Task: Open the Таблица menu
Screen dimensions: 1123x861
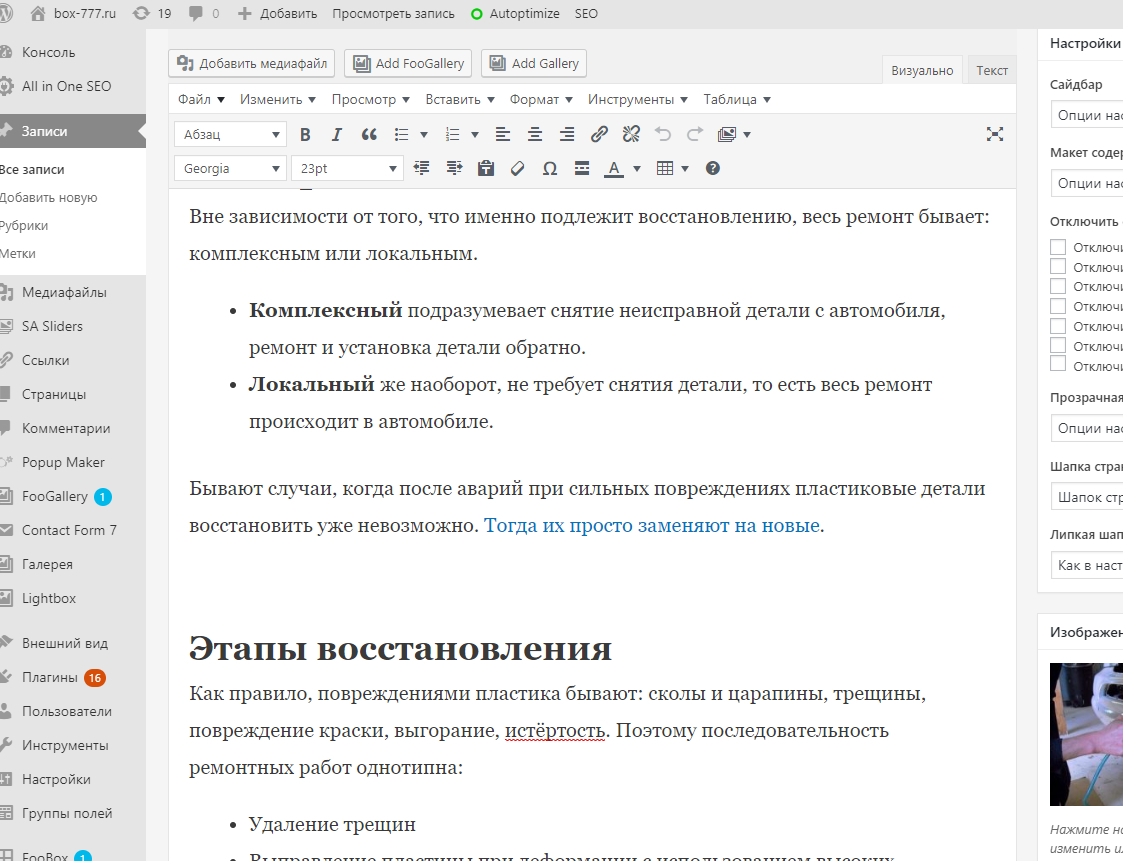Action: click(737, 100)
